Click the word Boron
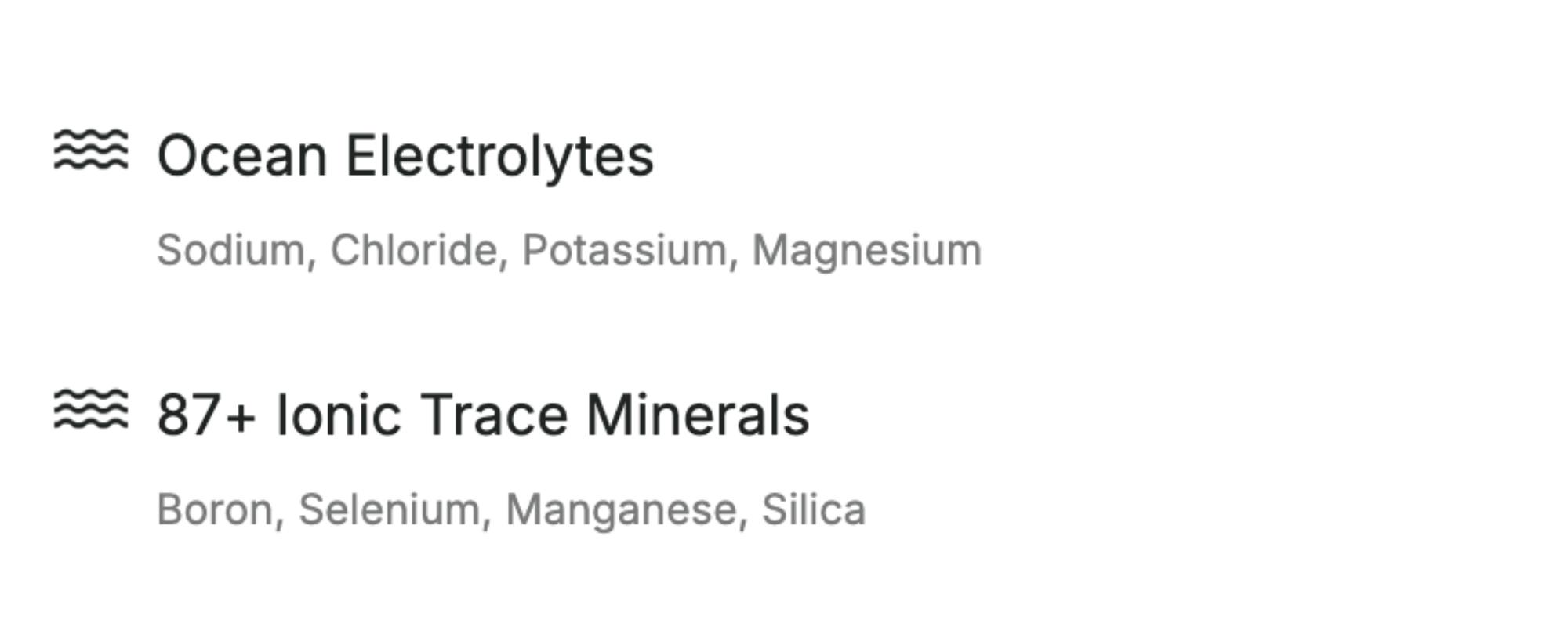1568x627 pixels. tap(214, 509)
